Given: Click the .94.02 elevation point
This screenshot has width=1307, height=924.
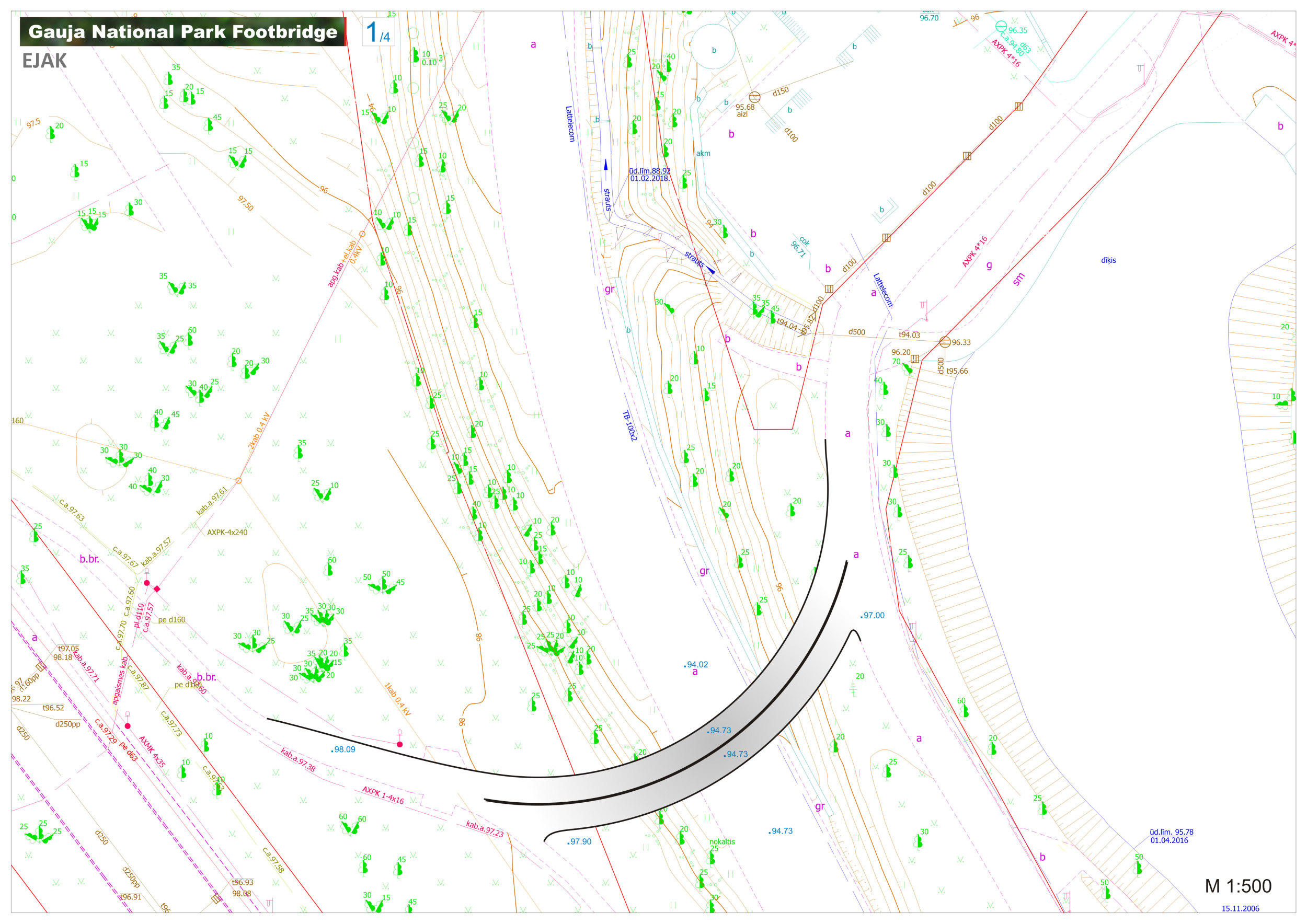Looking at the screenshot, I should click(x=696, y=665).
